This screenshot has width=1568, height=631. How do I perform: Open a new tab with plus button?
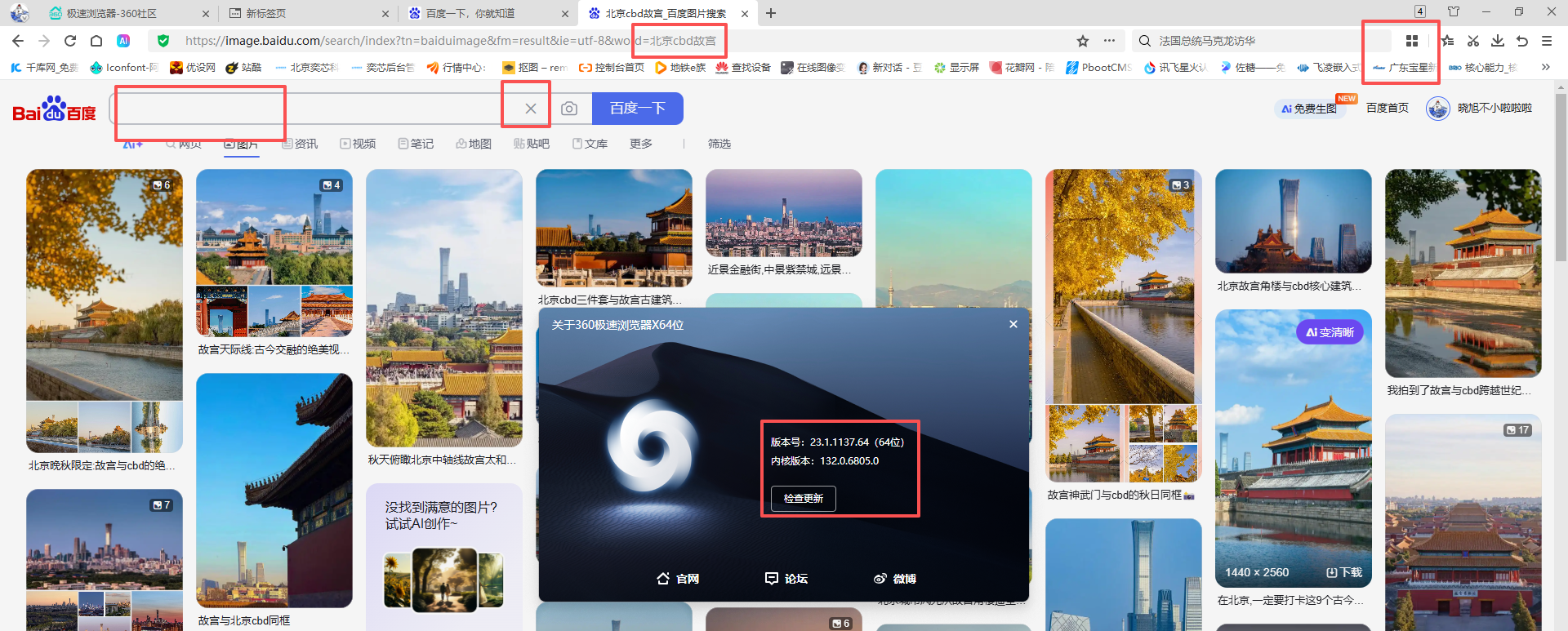point(771,13)
